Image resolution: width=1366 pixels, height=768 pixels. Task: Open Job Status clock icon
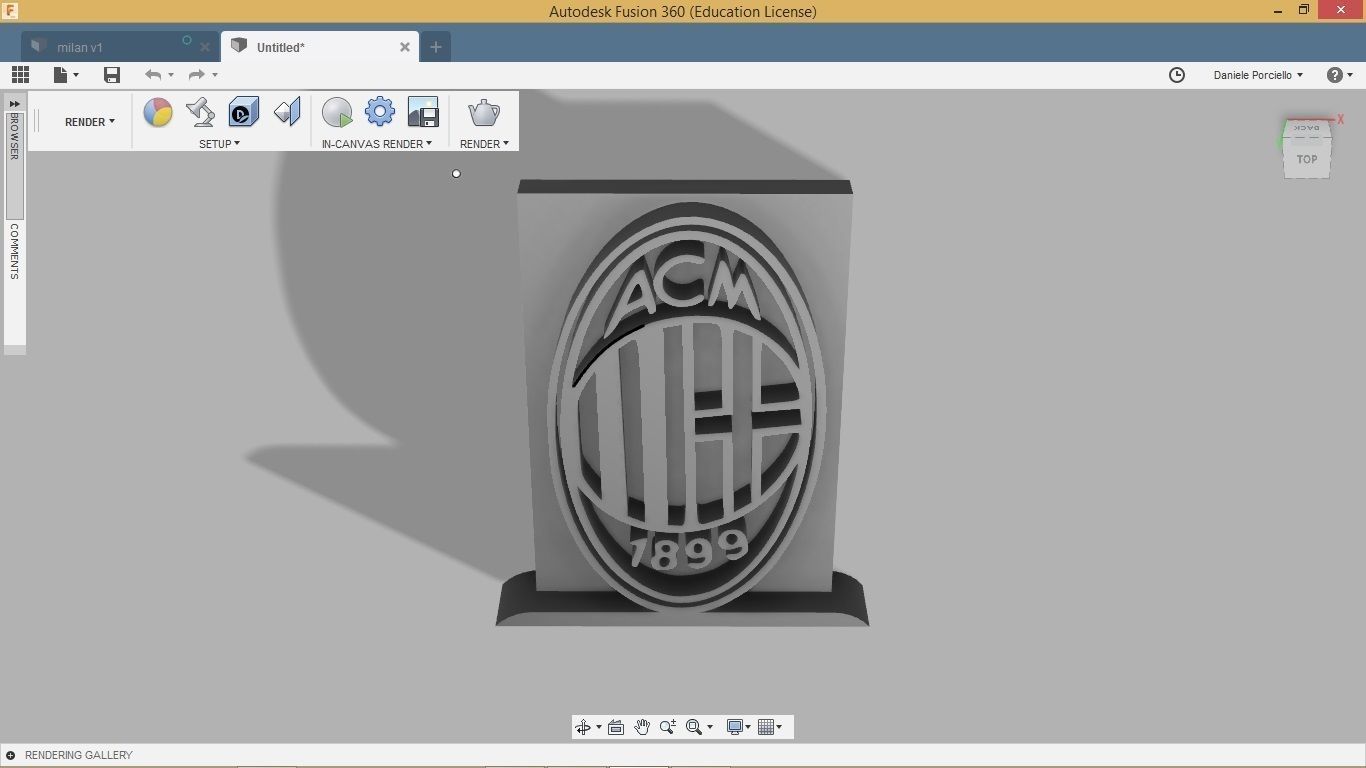click(1177, 75)
